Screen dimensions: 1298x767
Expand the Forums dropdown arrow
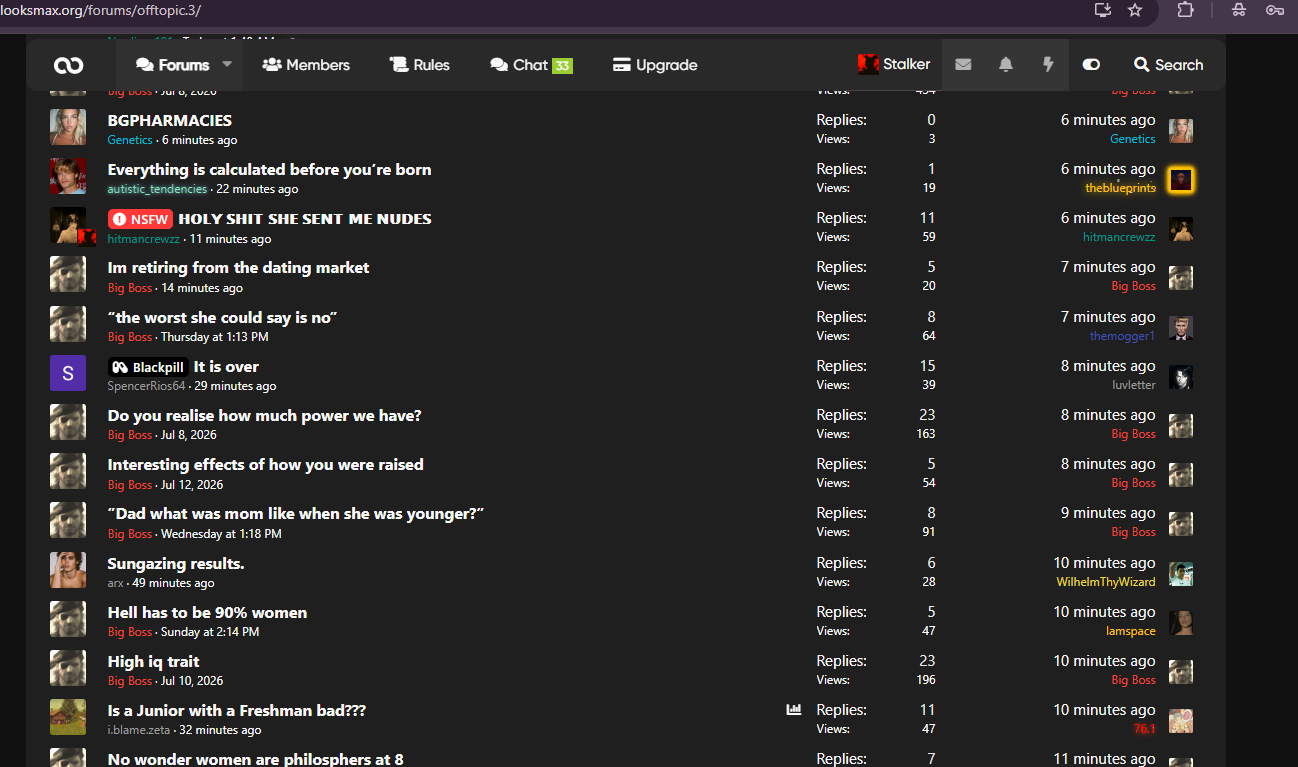227,64
